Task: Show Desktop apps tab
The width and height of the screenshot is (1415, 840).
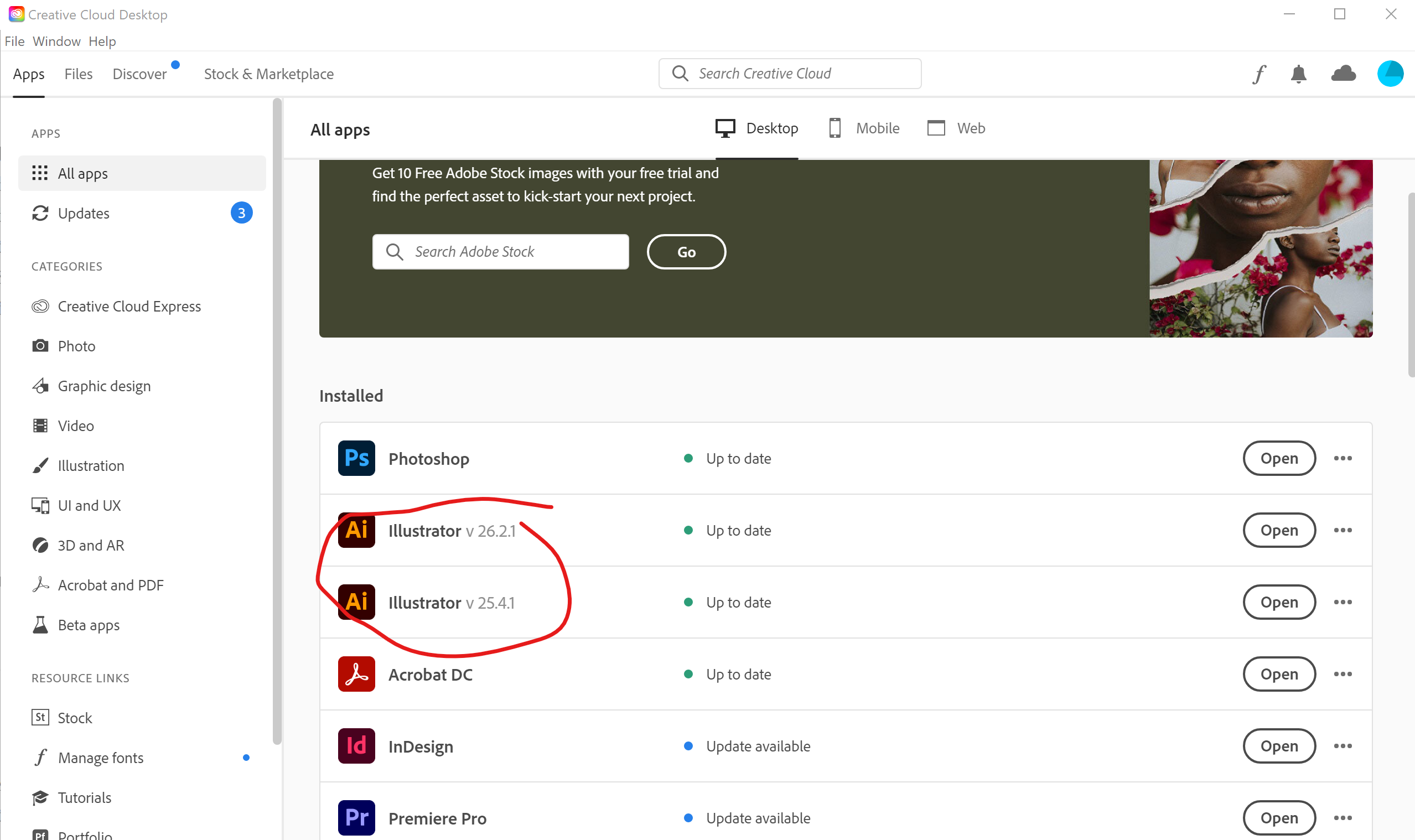Action: (x=756, y=128)
